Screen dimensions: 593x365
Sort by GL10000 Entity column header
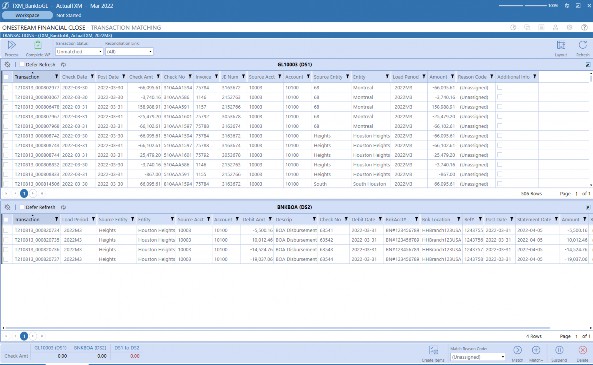[359, 77]
